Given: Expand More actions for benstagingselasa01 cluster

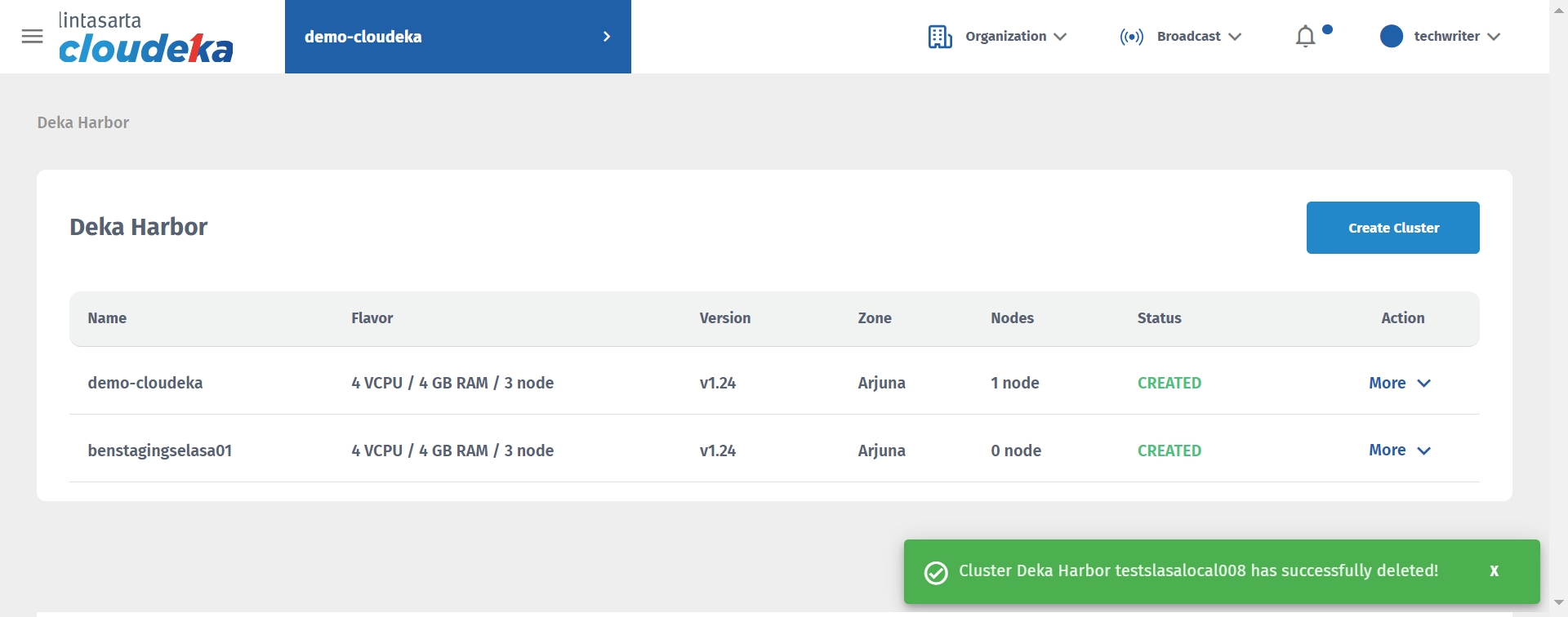Looking at the screenshot, I should point(1400,451).
